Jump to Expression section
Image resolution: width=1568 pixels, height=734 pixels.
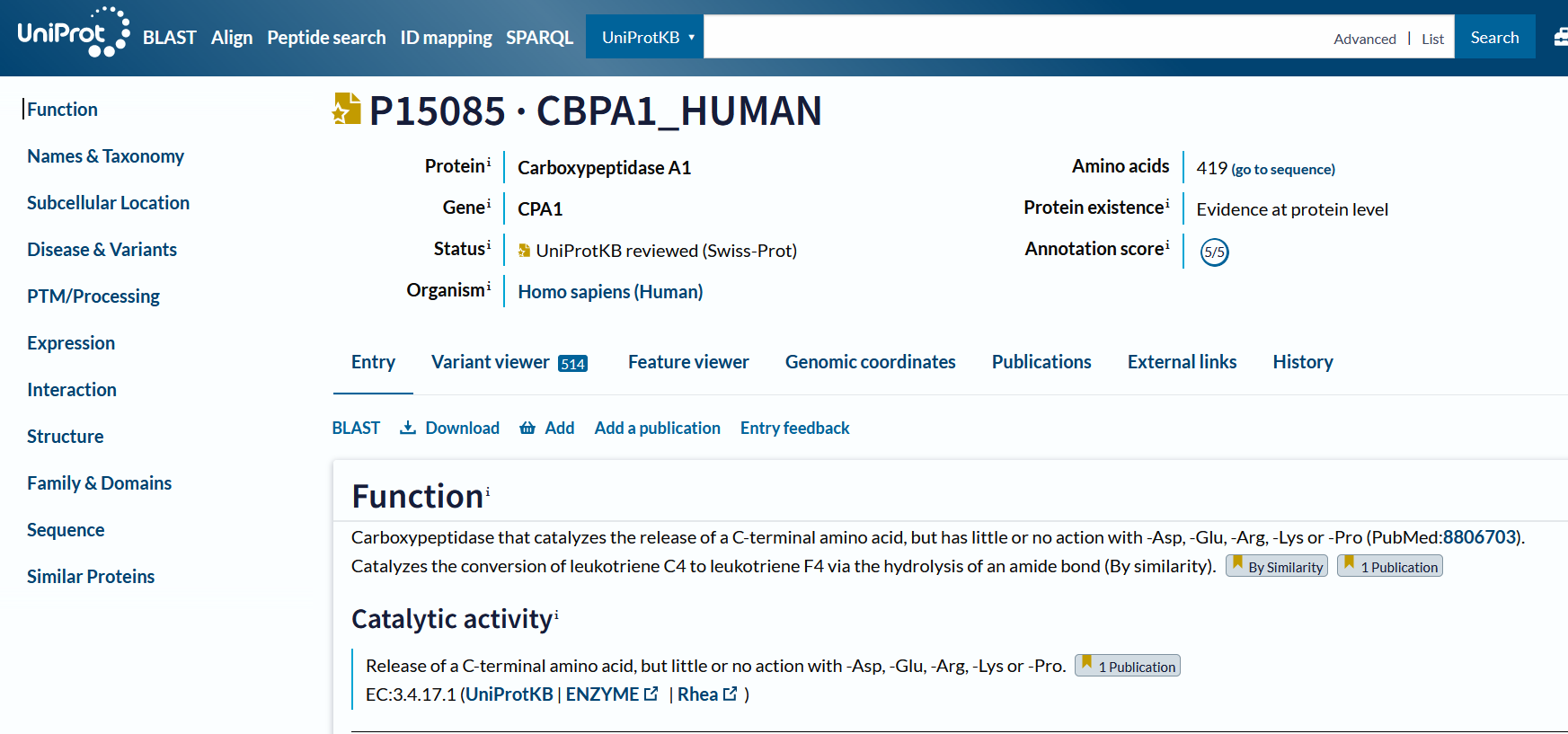click(71, 343)
